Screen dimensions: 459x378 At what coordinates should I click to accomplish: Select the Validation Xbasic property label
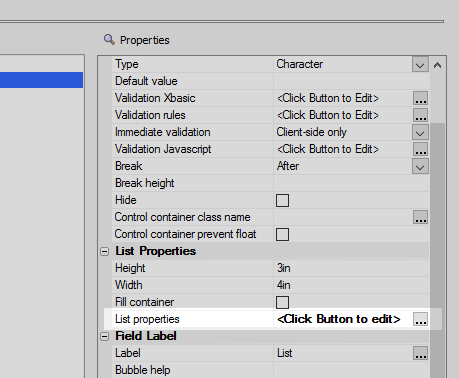155,98
